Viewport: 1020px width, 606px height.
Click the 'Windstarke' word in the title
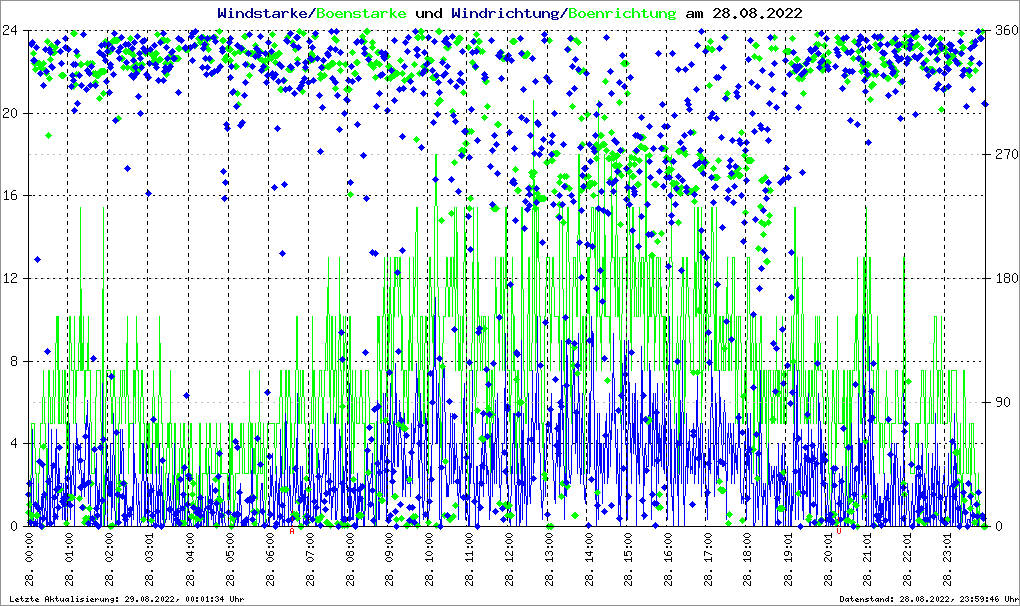[x=264, y=13]
